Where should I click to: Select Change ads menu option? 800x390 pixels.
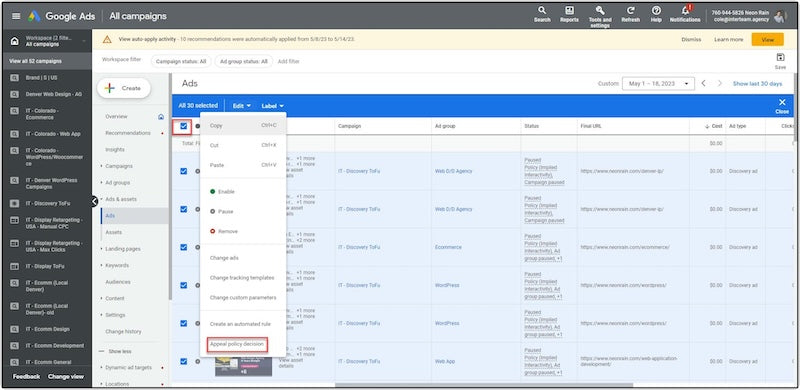tap(243, 258)
